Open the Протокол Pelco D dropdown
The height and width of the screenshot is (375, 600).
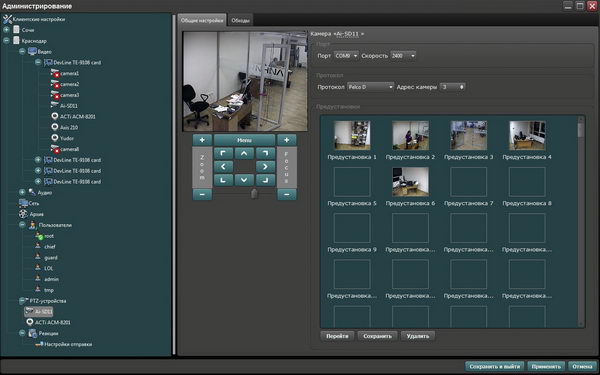(370, 87)
